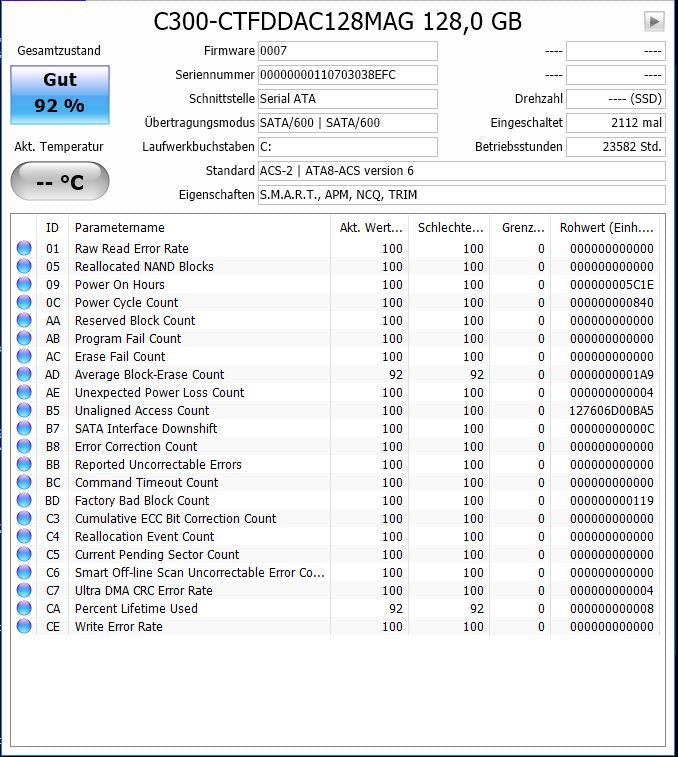This screenshot has height=757, width=678.
Task: Select the 'Percent Lifetime Used' parameter name
Action: [x=136, y=608]
